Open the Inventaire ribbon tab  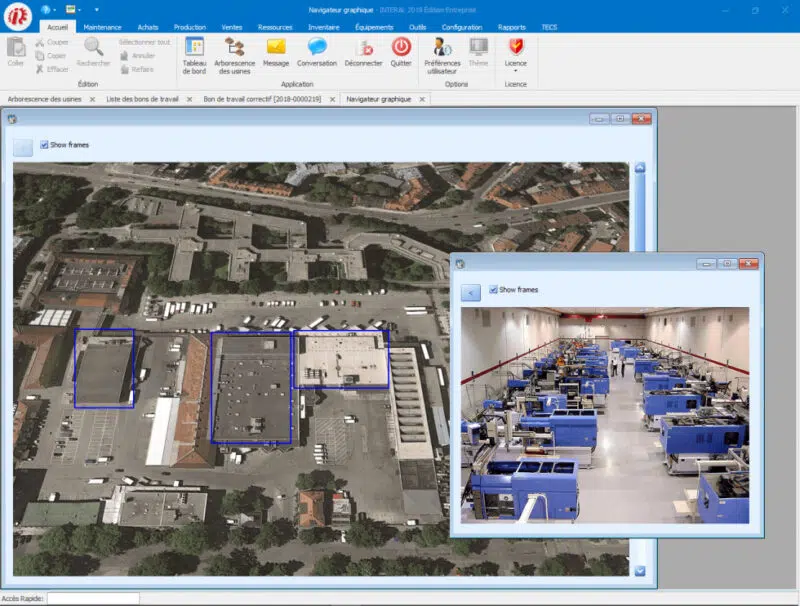click(323, 27)
